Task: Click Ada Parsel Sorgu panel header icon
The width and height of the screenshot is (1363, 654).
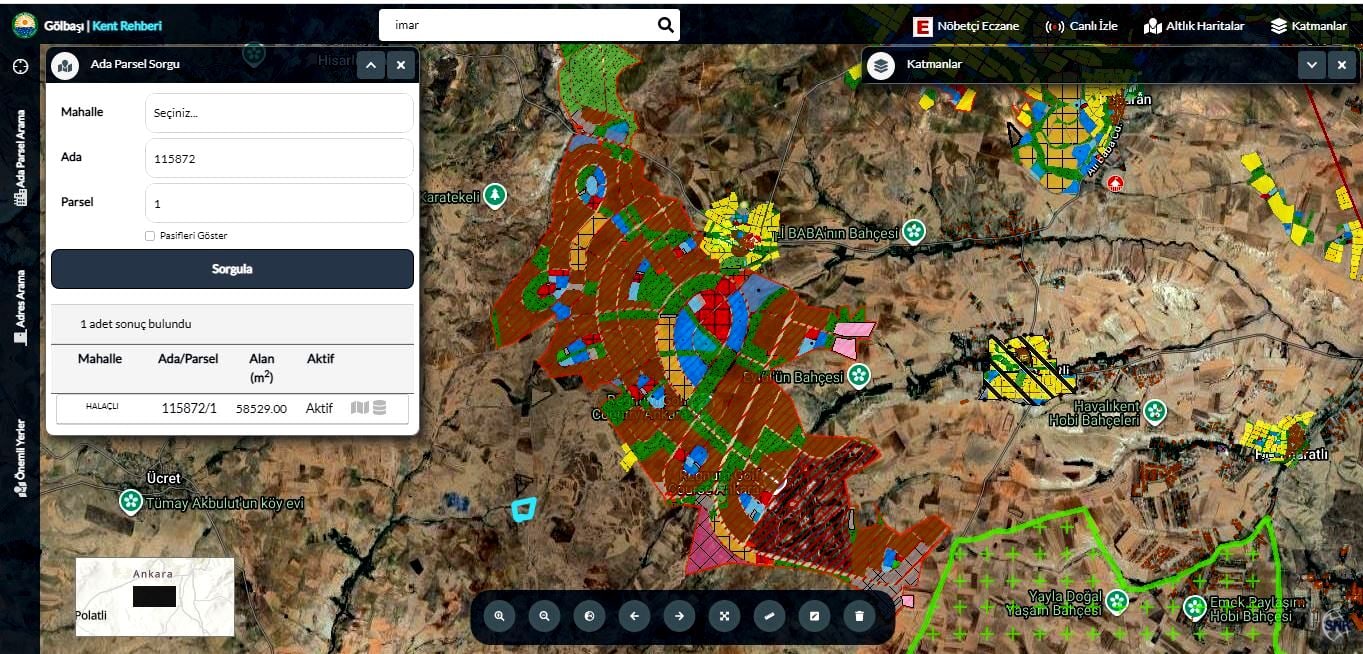Action: 66,66
